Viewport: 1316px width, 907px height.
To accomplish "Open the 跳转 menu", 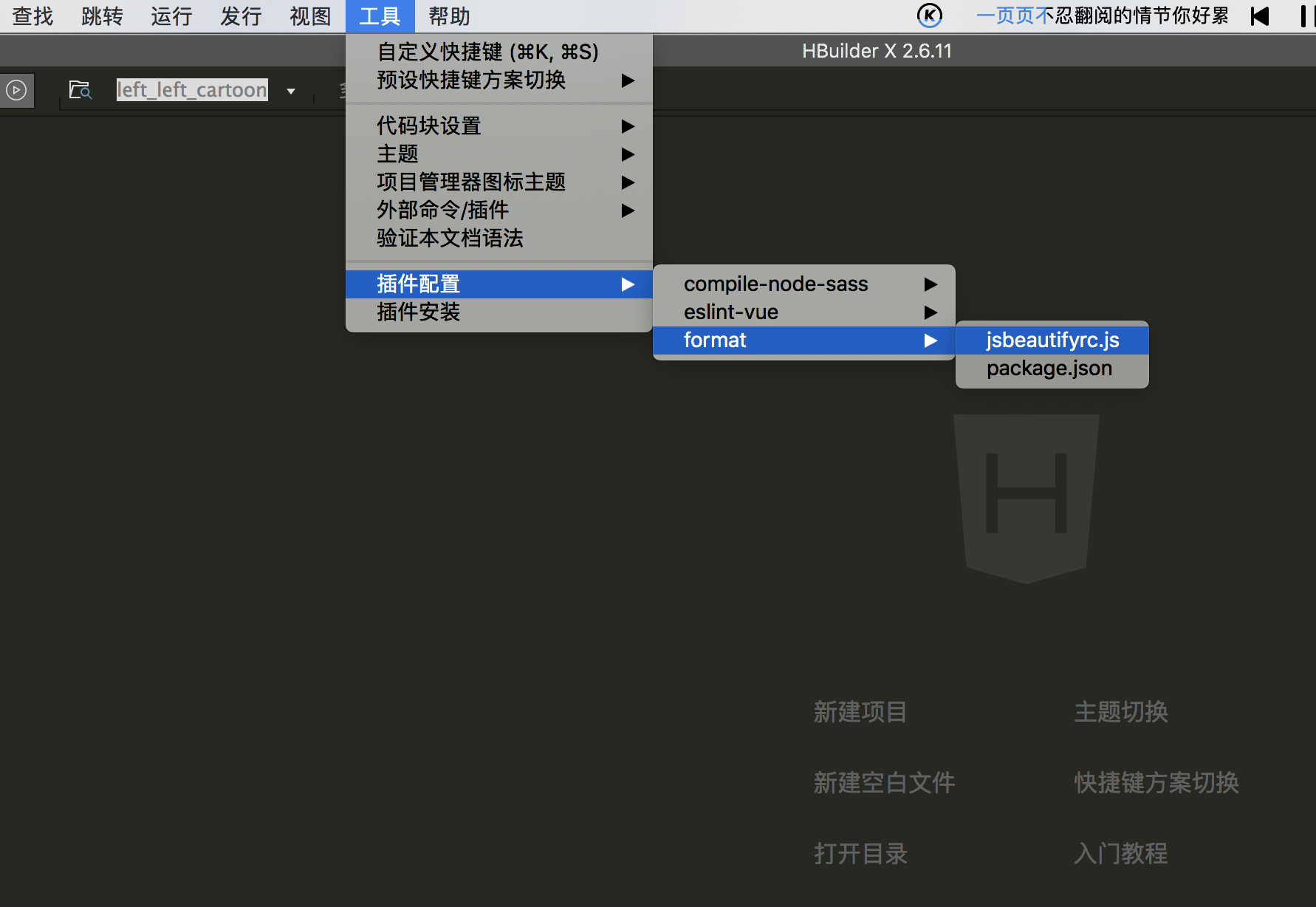I will [x=102, y=16].
